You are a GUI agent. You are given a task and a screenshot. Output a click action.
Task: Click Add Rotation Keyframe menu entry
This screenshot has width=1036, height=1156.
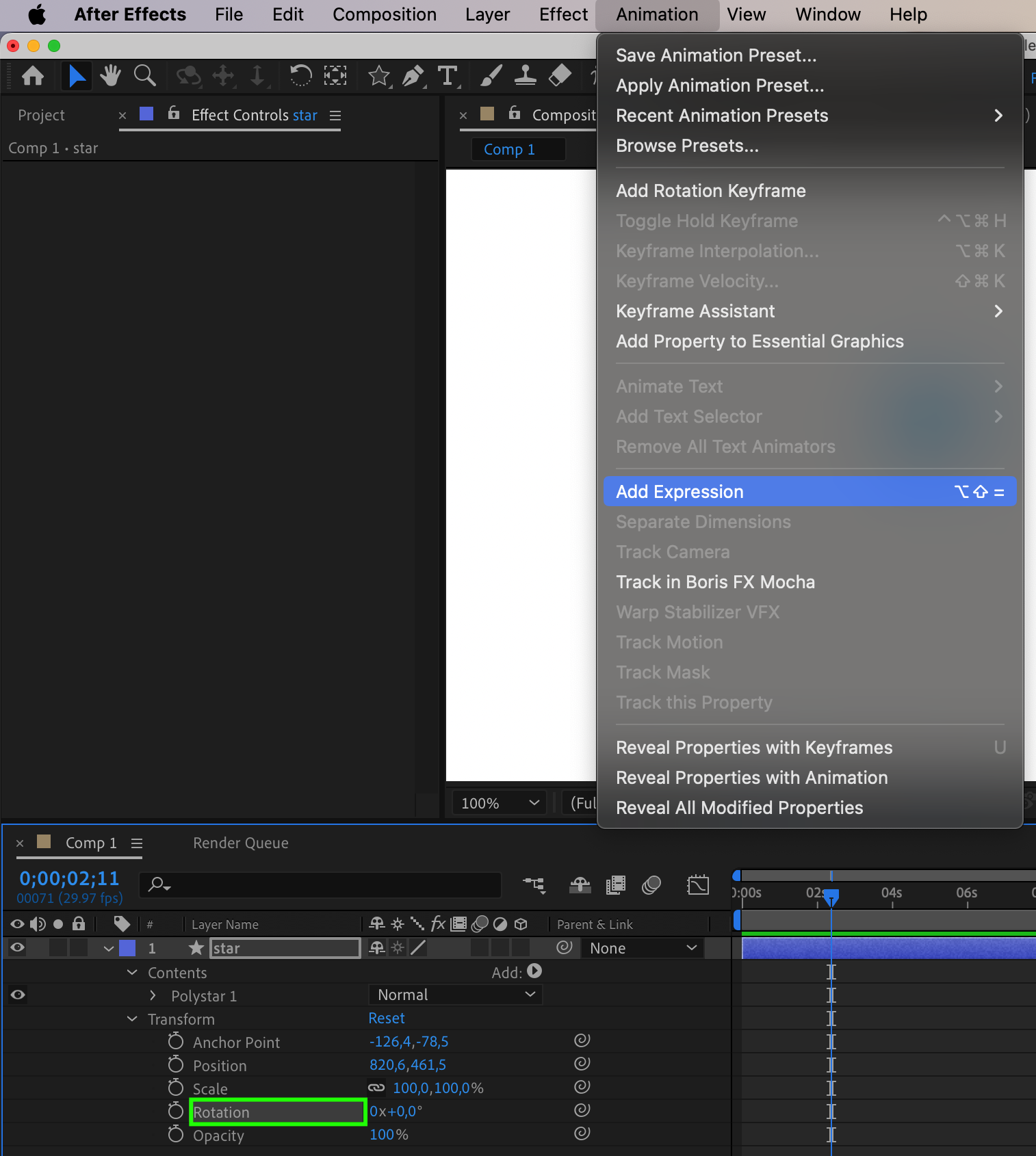click(x=710, y=191)
